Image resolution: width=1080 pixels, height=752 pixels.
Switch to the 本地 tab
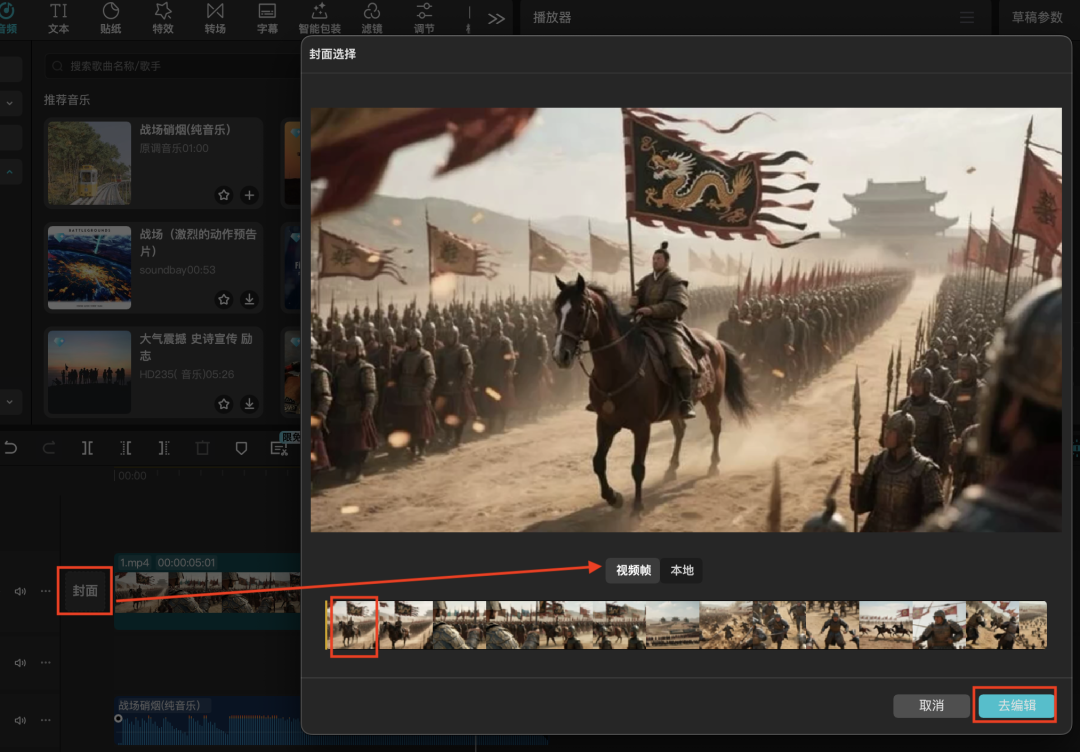point(682,570)
